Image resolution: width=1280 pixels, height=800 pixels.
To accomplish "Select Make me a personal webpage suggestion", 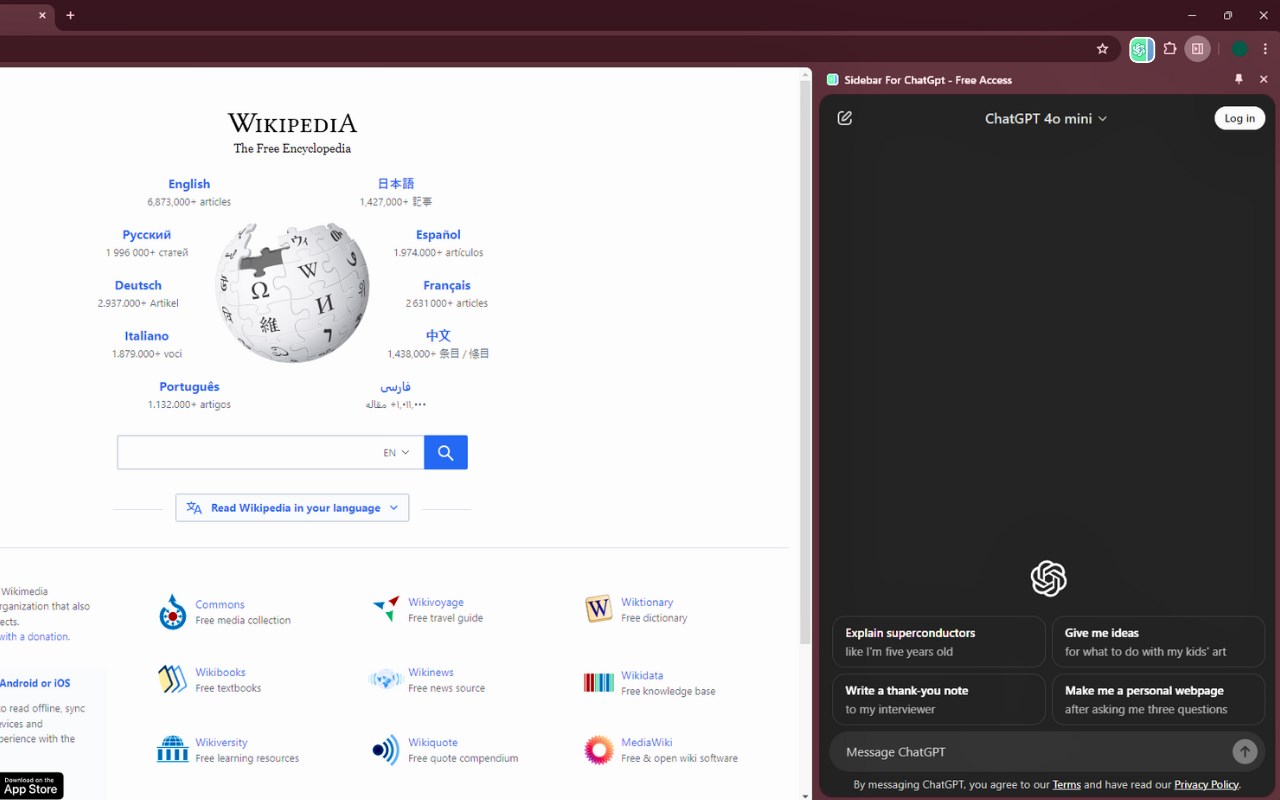I will (1158, 699).
